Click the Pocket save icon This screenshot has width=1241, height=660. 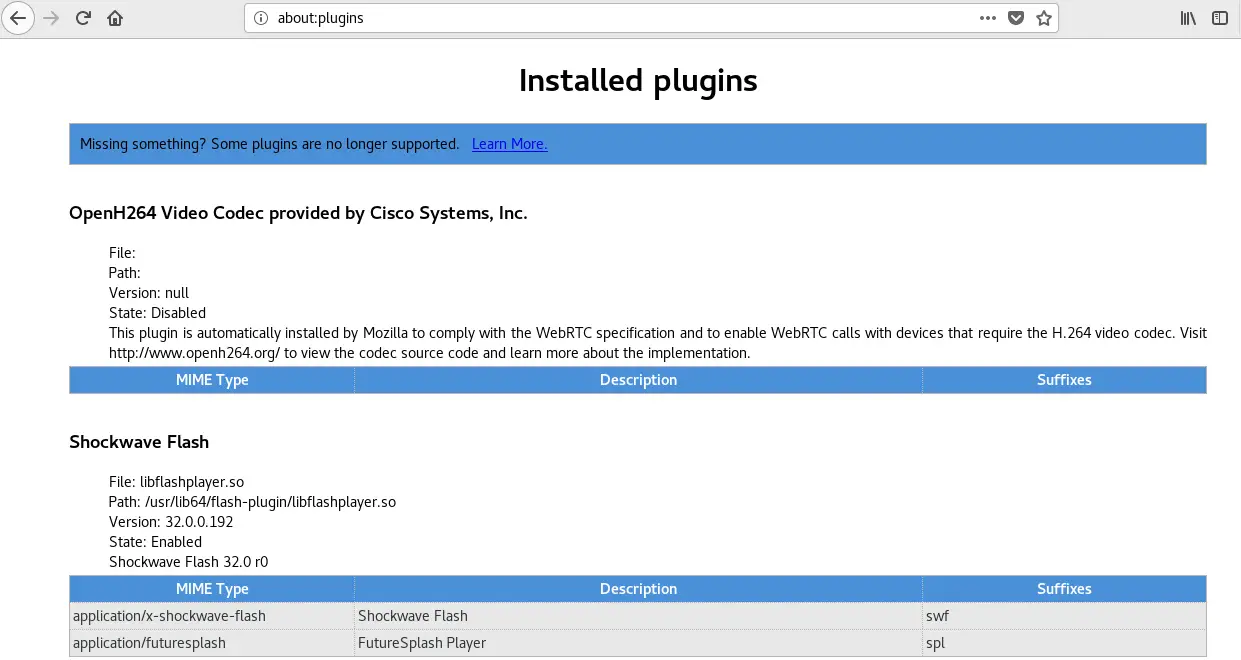[x=1015, y=17]
